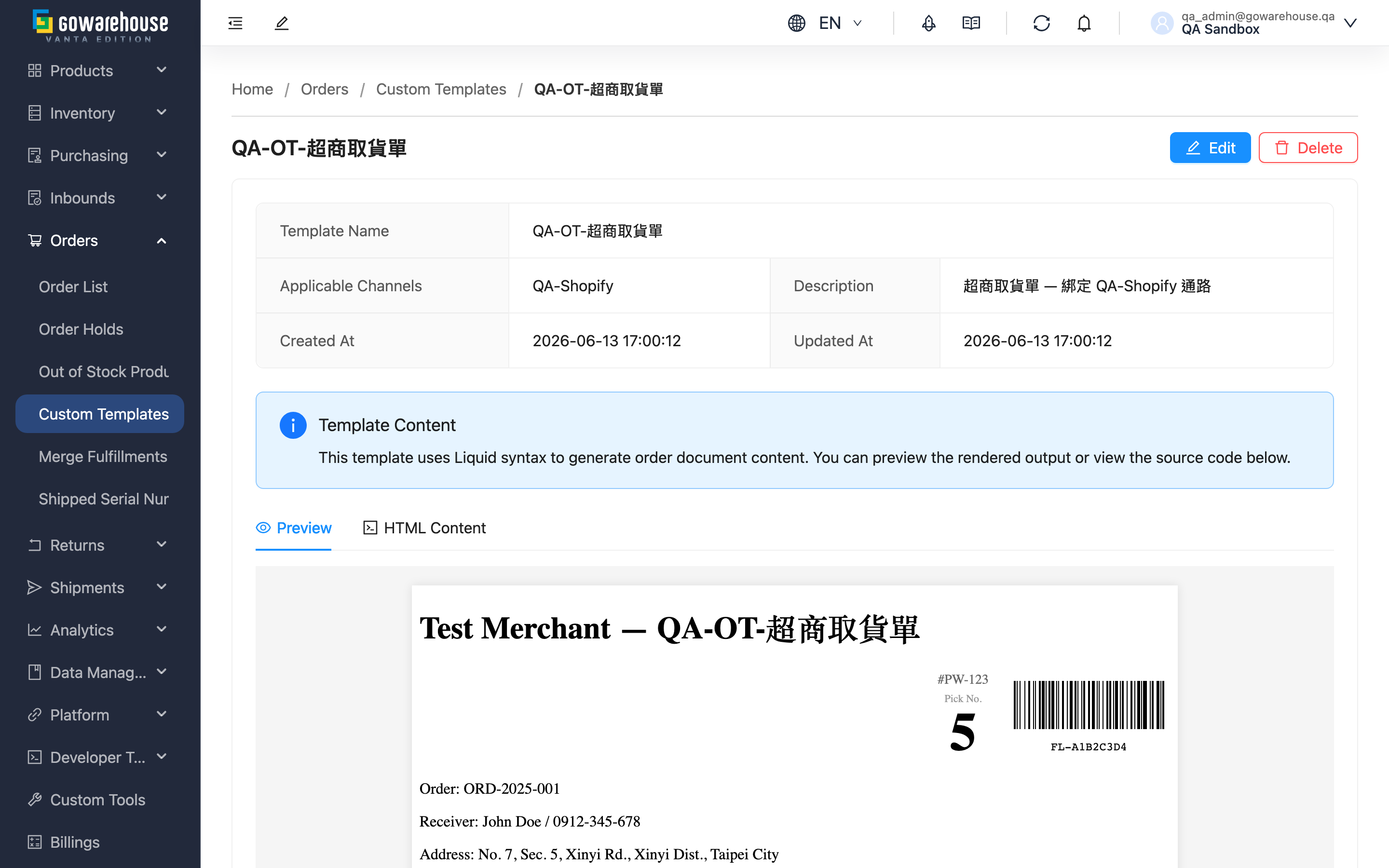The image size is (1389, 868).
Task: Click the Returns sidebar icon
Action: click(x=34, y=545)
